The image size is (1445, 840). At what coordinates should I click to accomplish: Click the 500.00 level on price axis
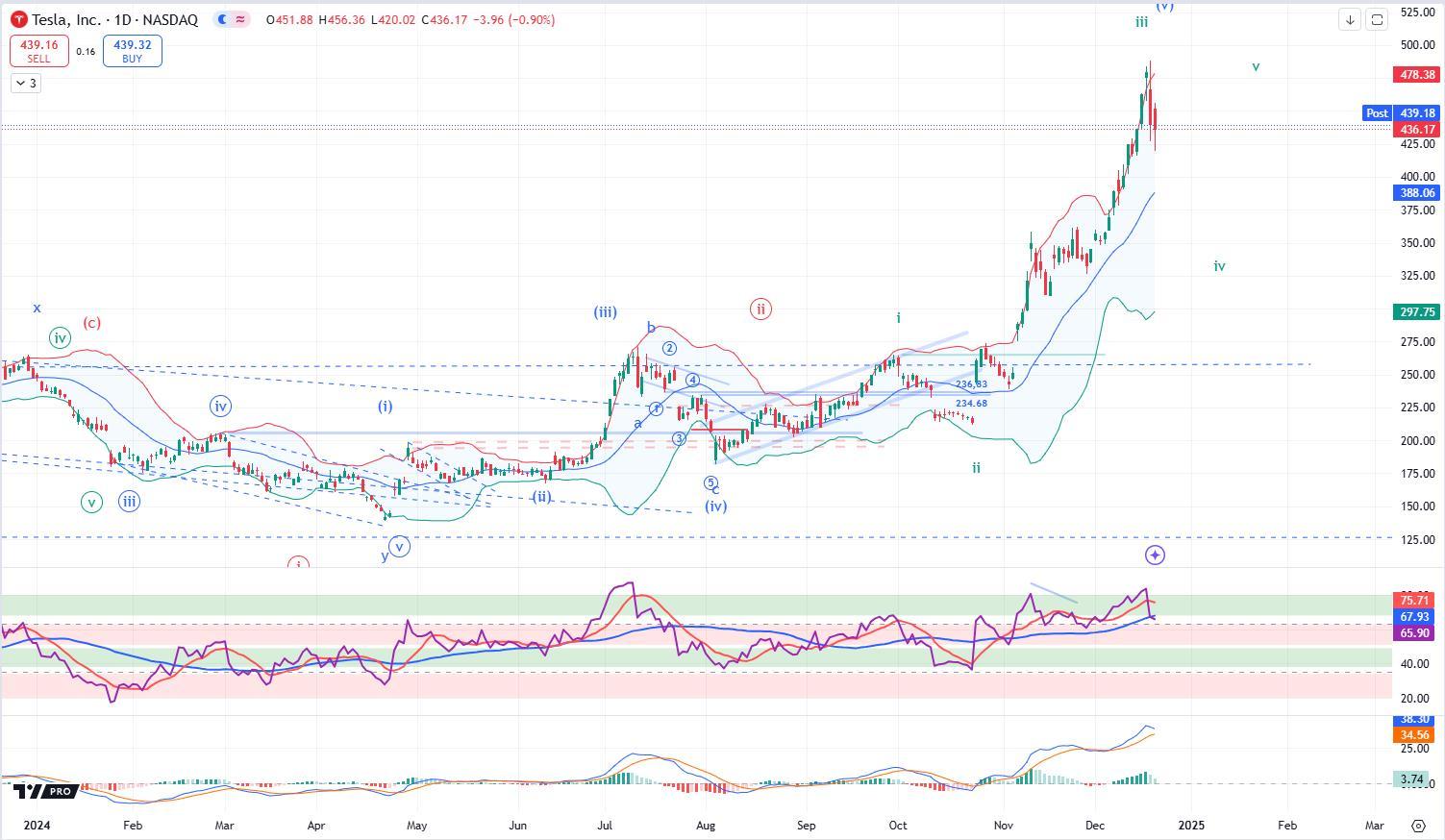click(x=1418, y=45)
